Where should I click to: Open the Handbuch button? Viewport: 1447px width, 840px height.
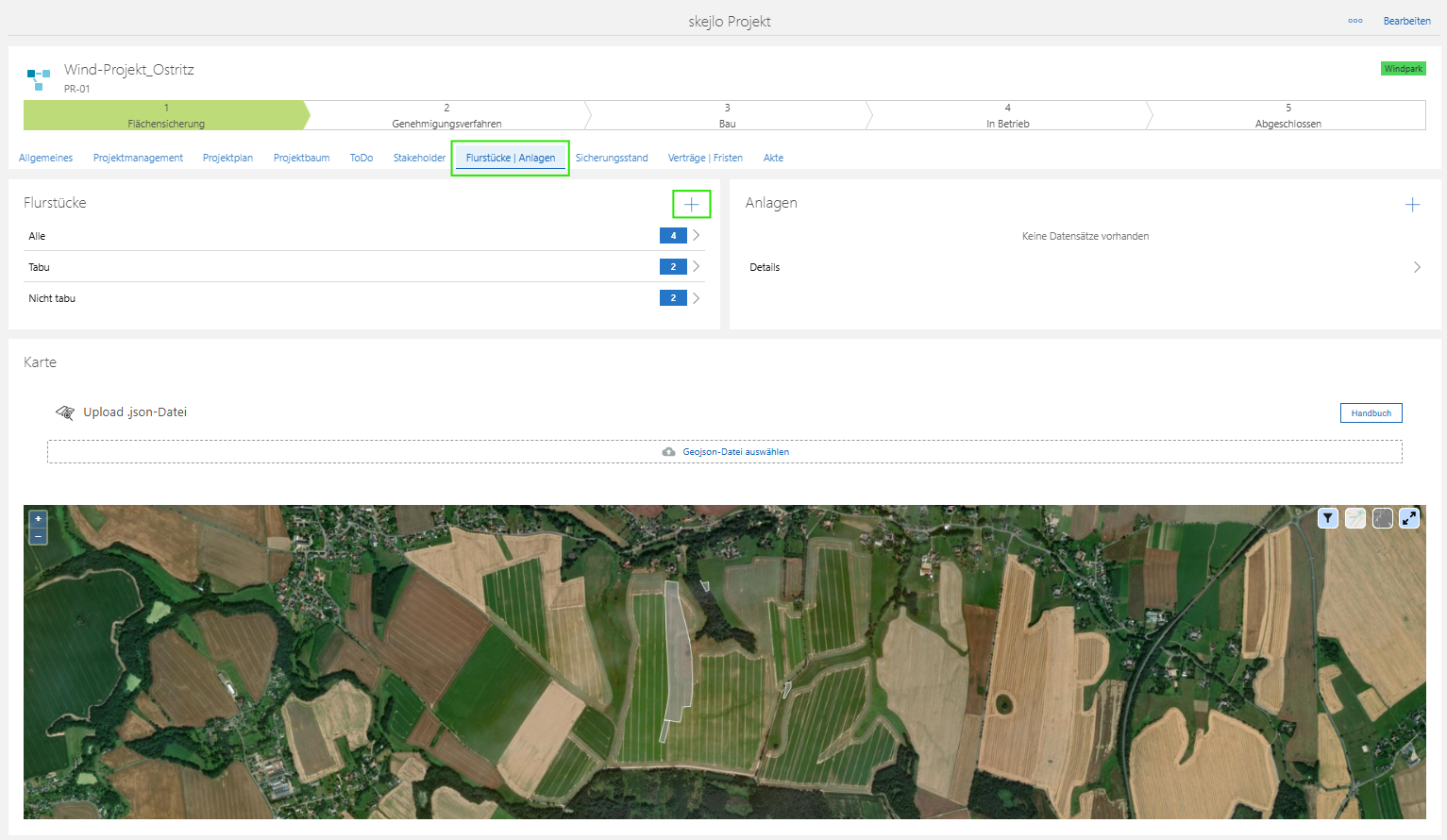pyautogui.click(x=1371, y=413)
